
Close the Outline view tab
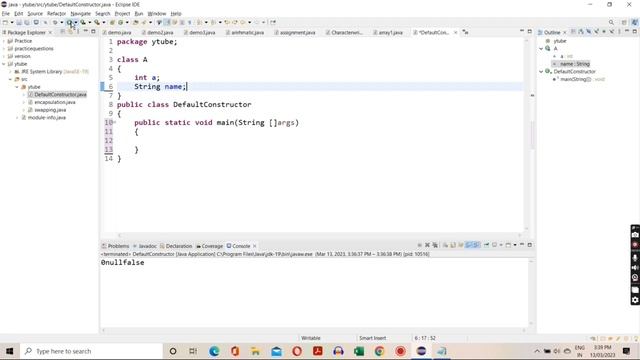pos(565,32)
